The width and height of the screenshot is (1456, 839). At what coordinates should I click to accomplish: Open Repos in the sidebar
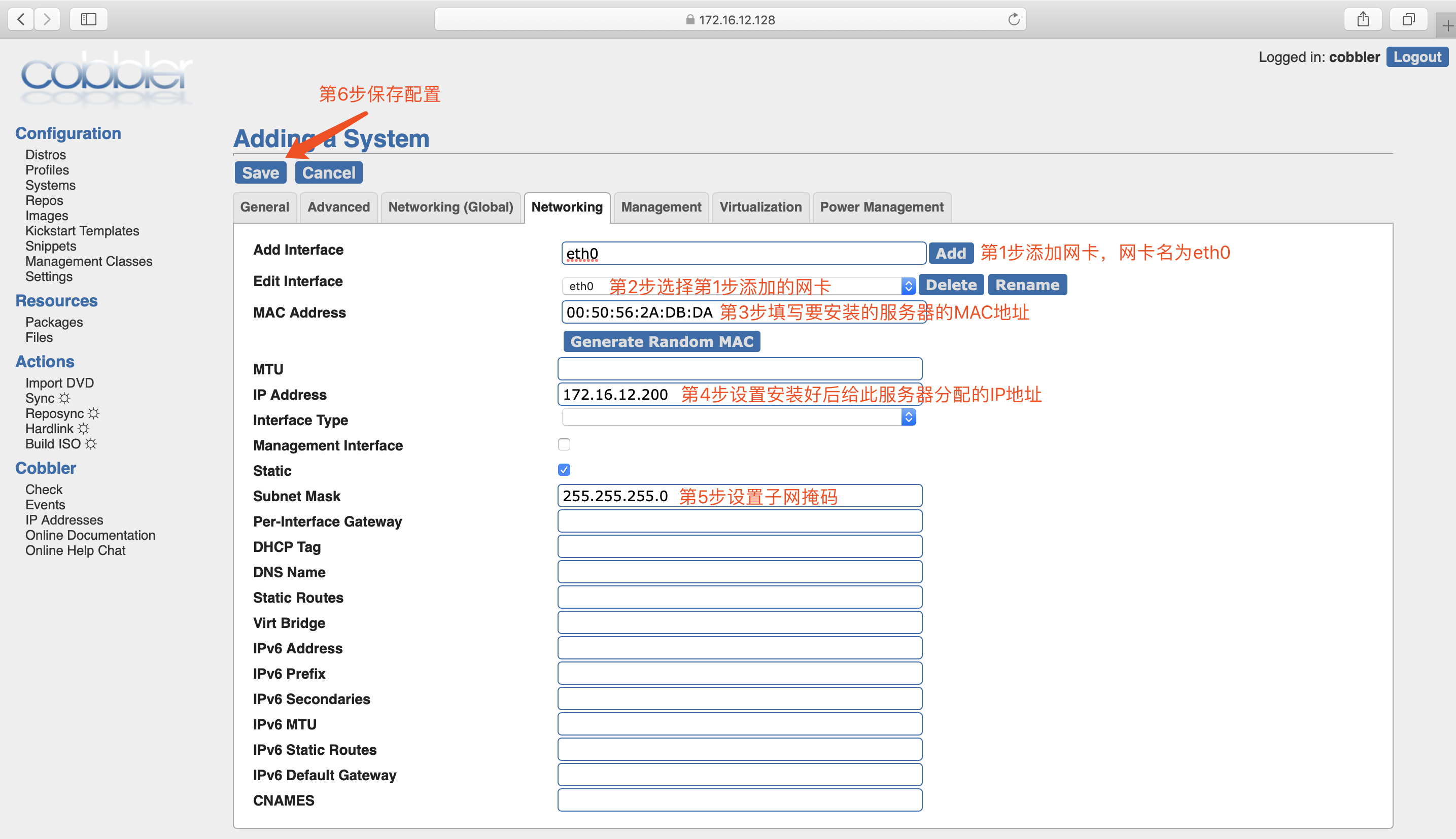[44, 200]
